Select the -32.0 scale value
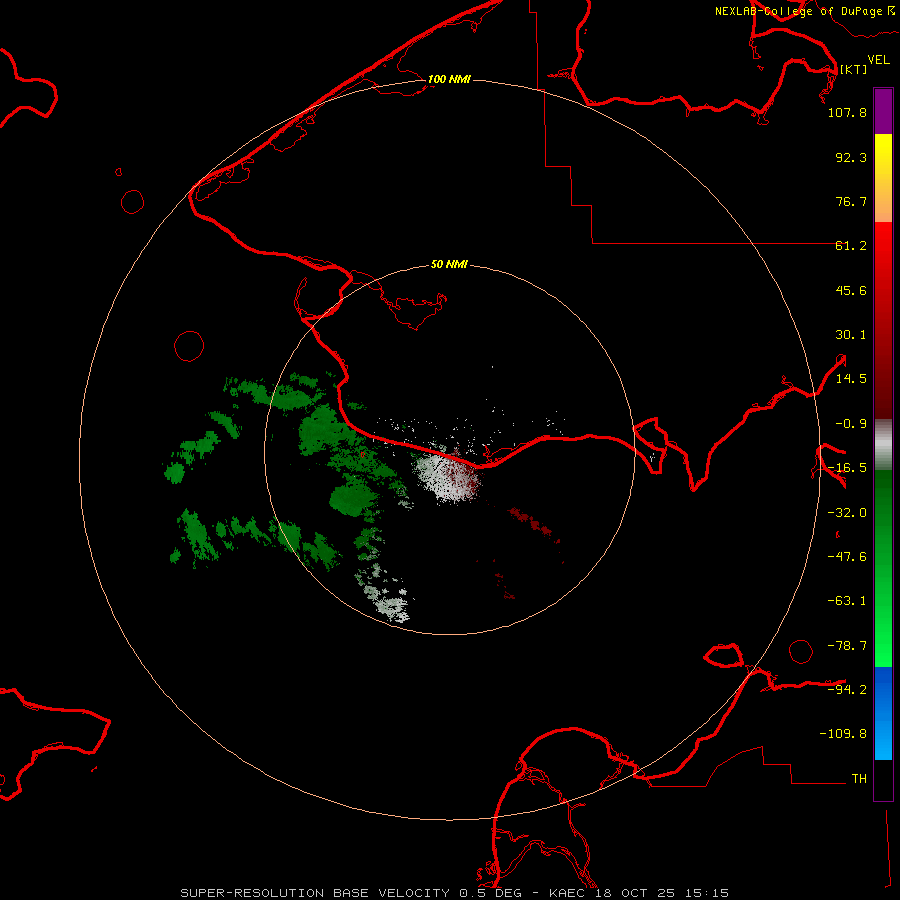Image resolution: width=900 pixels, height=900 pixels. tap(847, 513)
